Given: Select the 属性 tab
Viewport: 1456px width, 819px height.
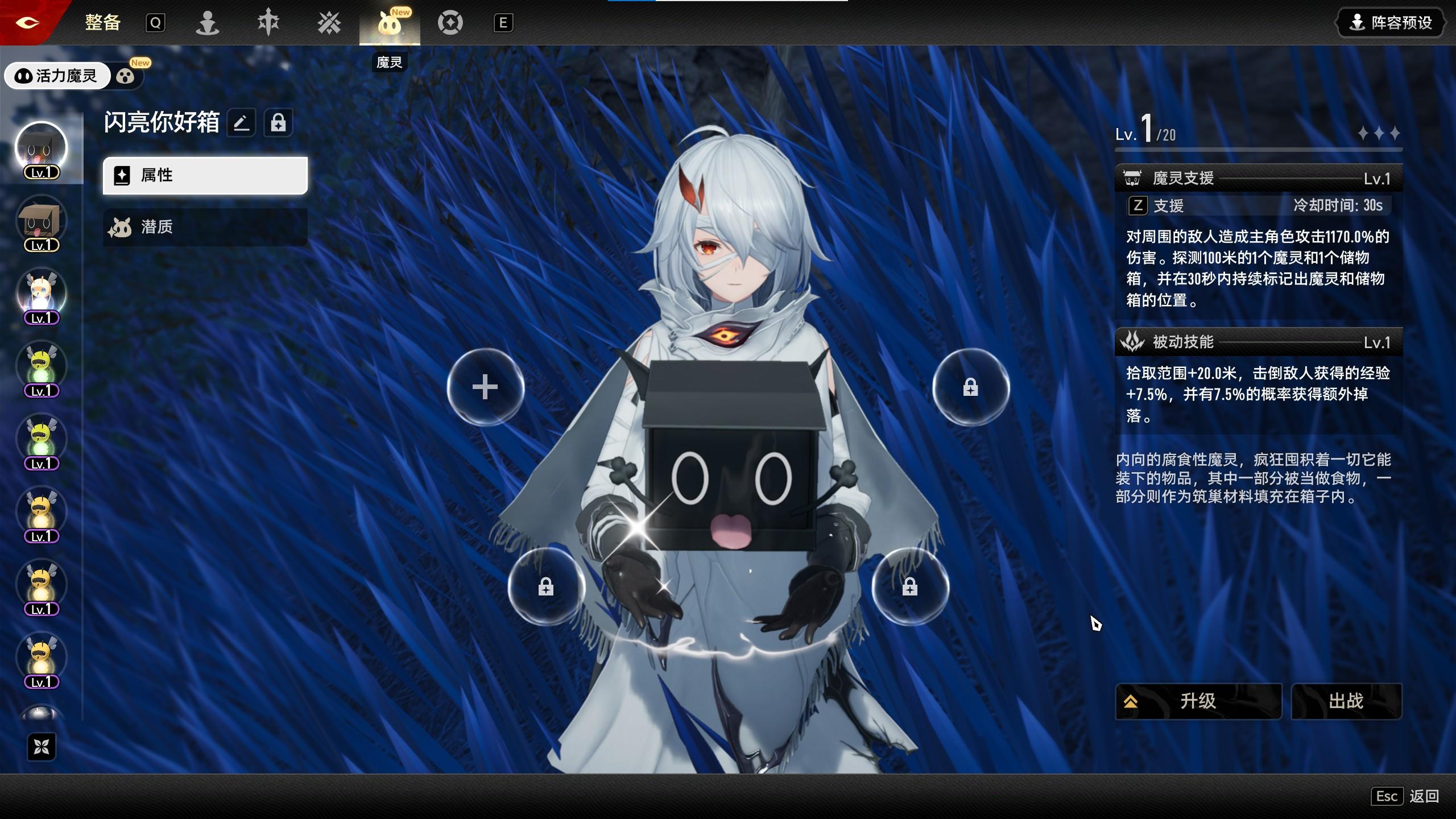Looking at the screenshot, I should (205, 175).
